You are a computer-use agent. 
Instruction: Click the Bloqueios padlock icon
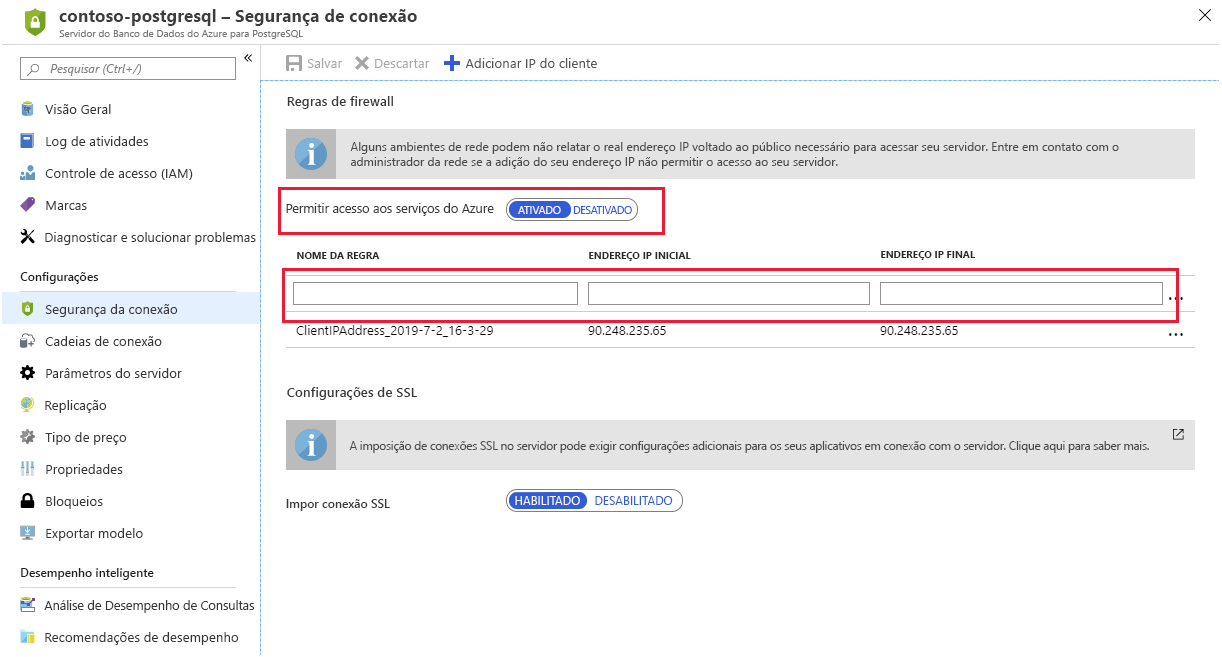coord(28,501)
